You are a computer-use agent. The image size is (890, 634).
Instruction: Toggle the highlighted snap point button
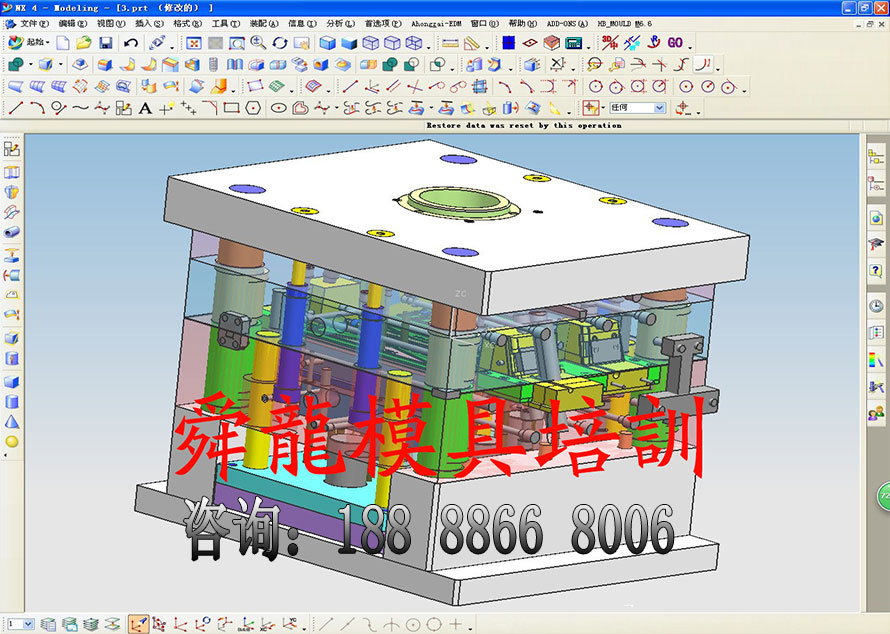tap(591, 108)
